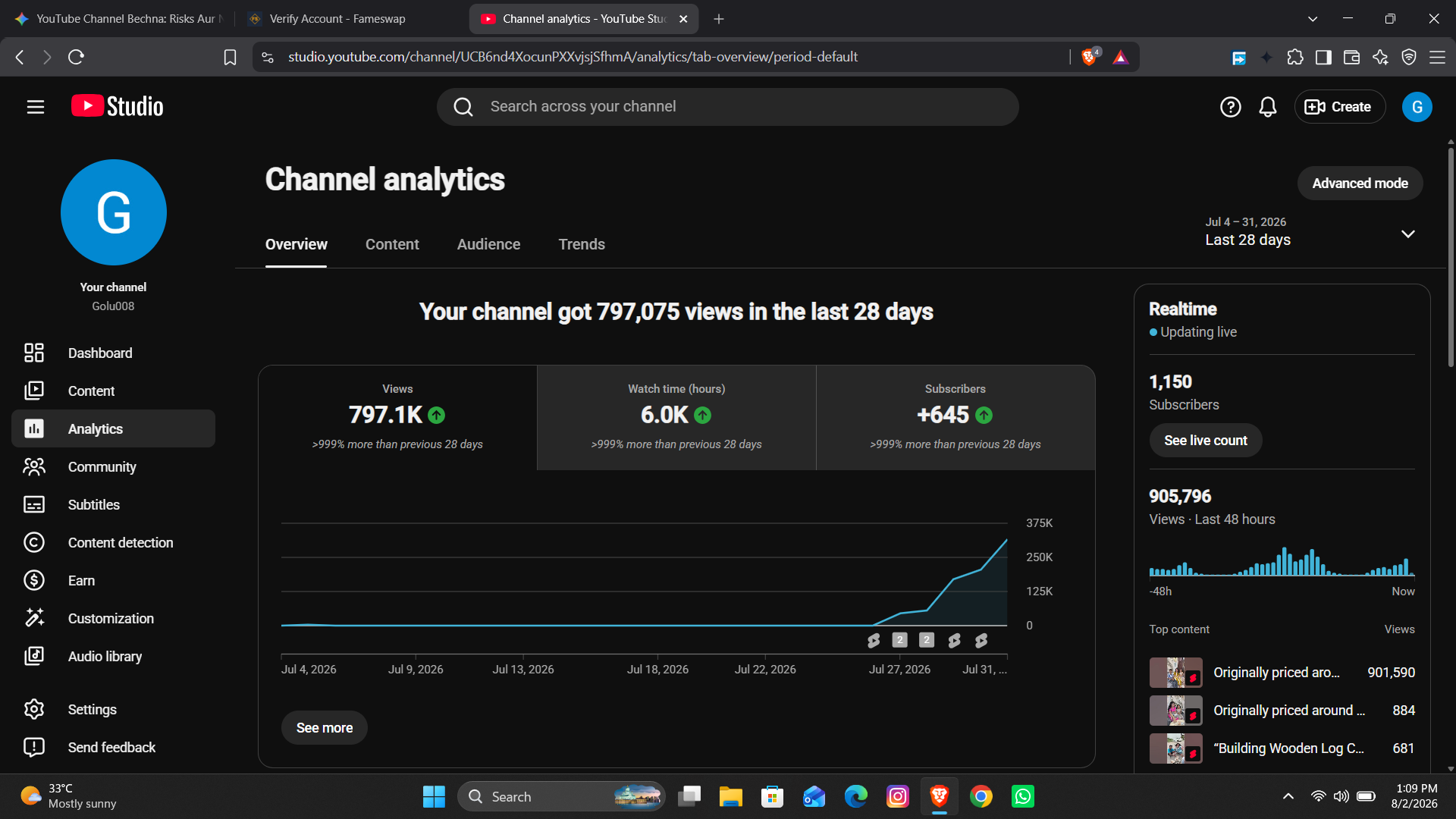This screenshot has width=1456, height=819.
Task: Open Google Chrome from the taskbar
Action: click(981, 796)
